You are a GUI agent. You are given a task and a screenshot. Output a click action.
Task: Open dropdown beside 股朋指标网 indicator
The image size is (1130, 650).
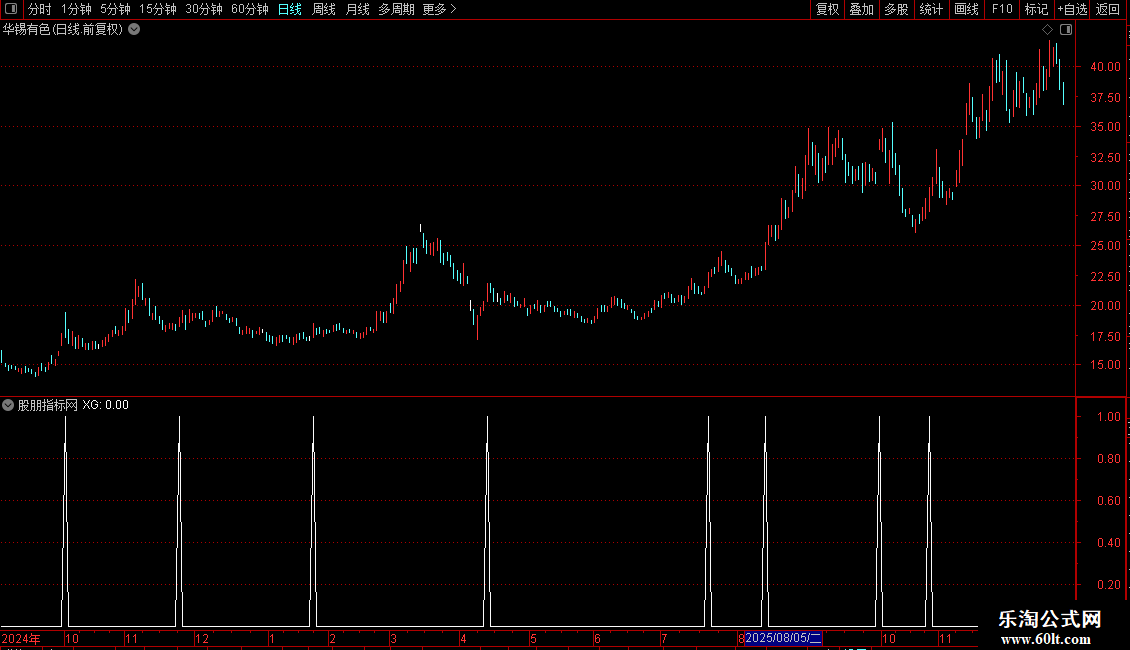(x=8, y=405)
